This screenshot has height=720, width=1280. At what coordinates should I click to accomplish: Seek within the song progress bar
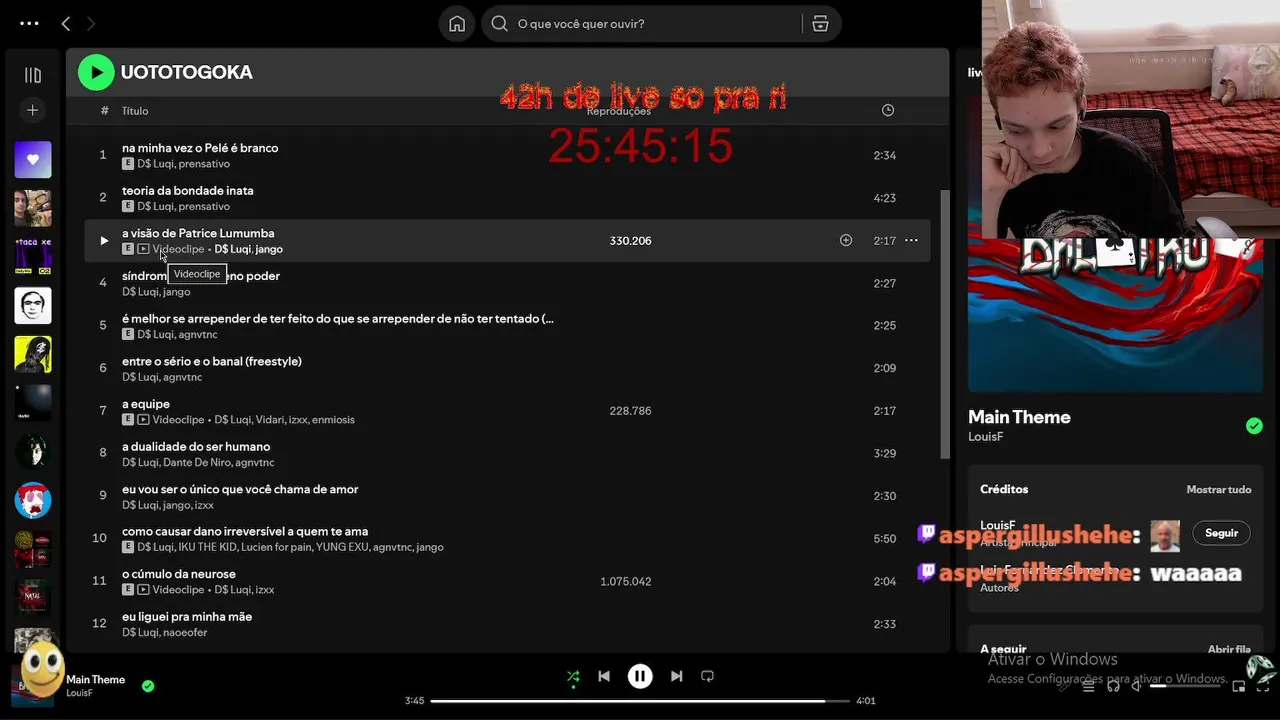point(640,701)
